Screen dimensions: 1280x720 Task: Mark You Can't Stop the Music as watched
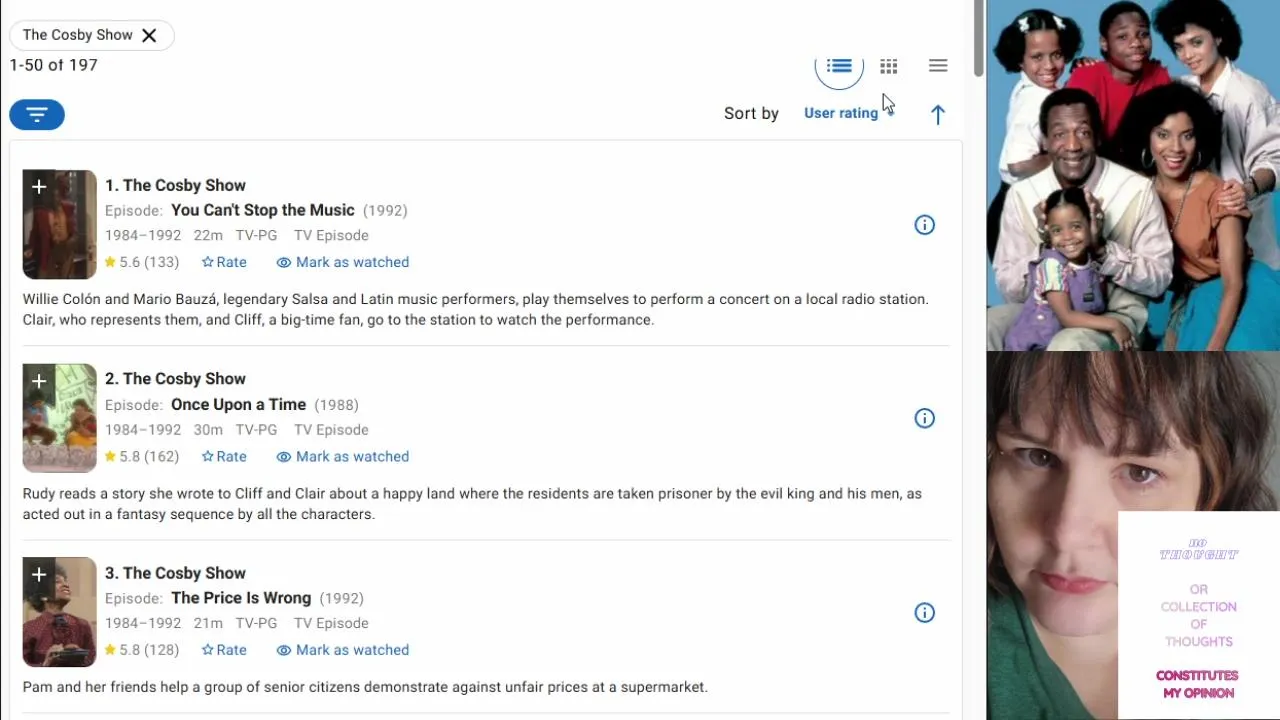343,262
